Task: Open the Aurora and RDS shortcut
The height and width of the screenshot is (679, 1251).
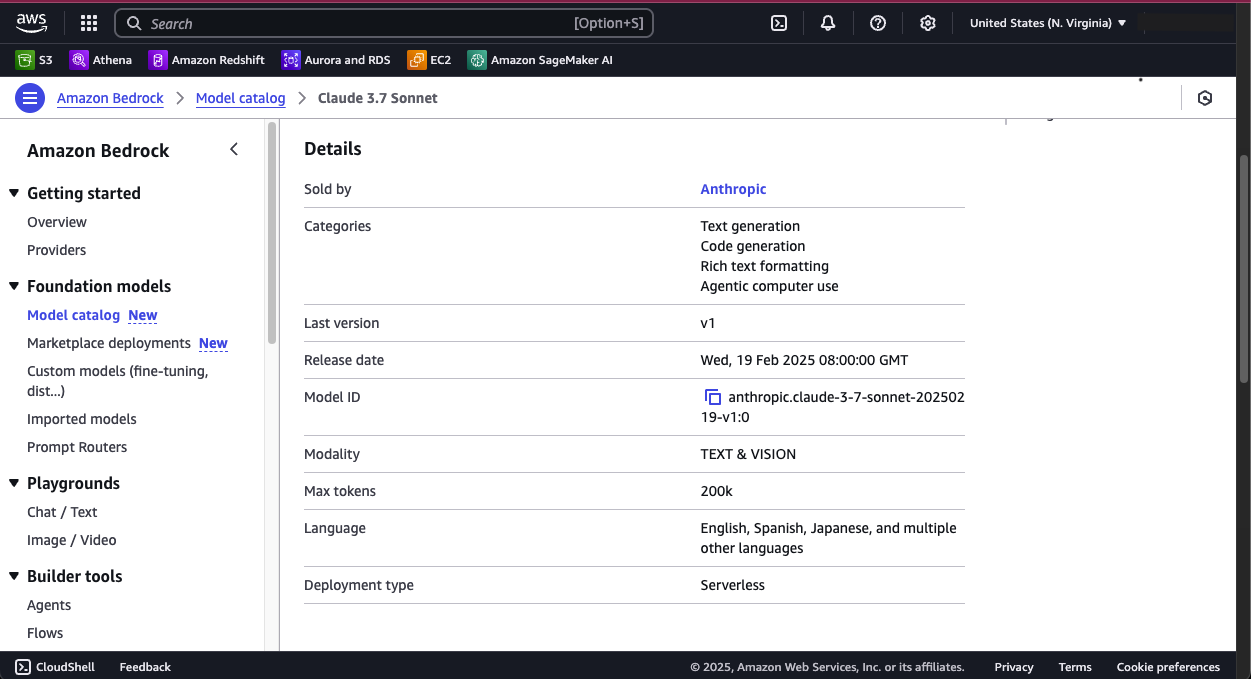Action: pos(336,60)
